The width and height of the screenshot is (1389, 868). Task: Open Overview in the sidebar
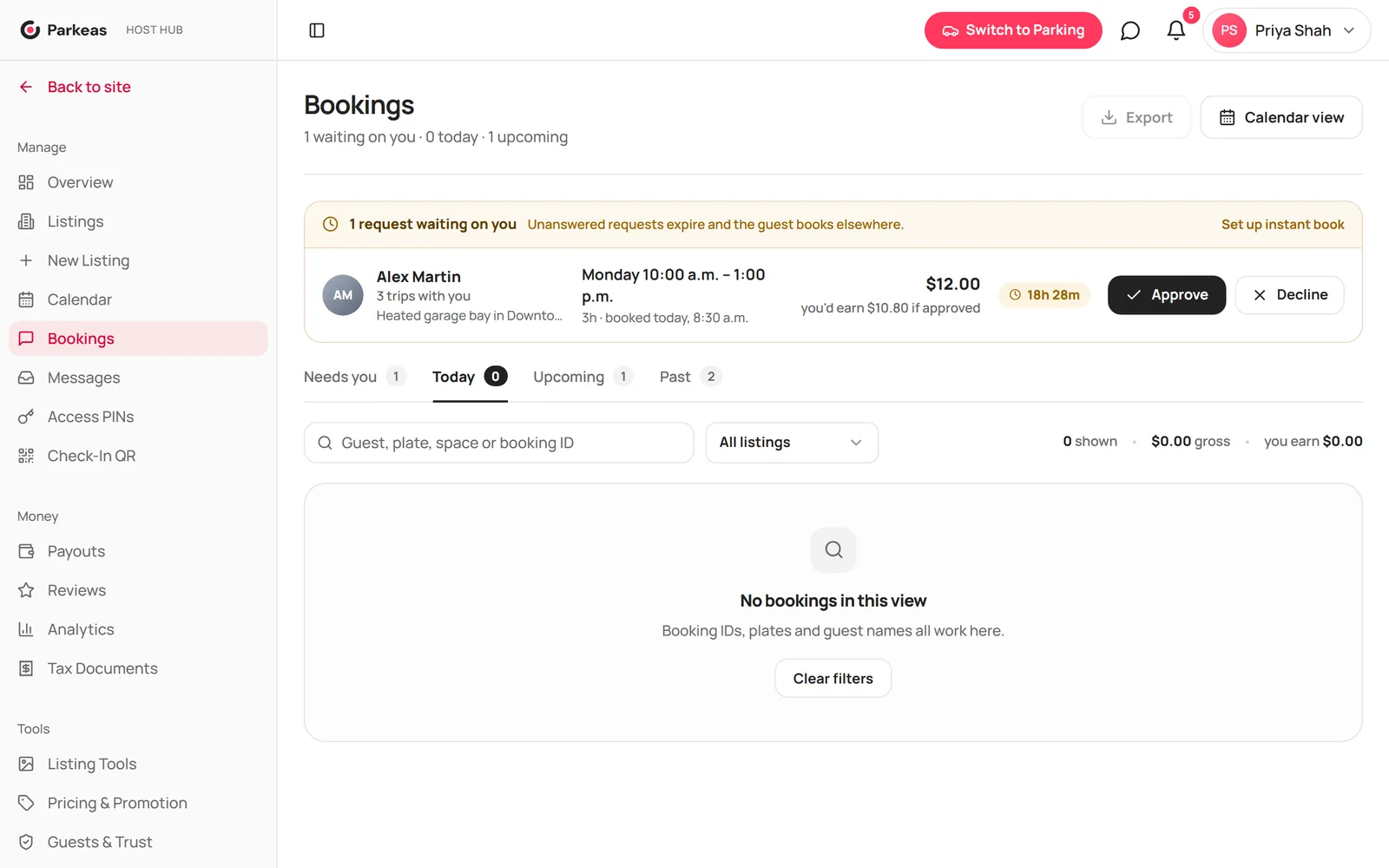coord(138,182)
